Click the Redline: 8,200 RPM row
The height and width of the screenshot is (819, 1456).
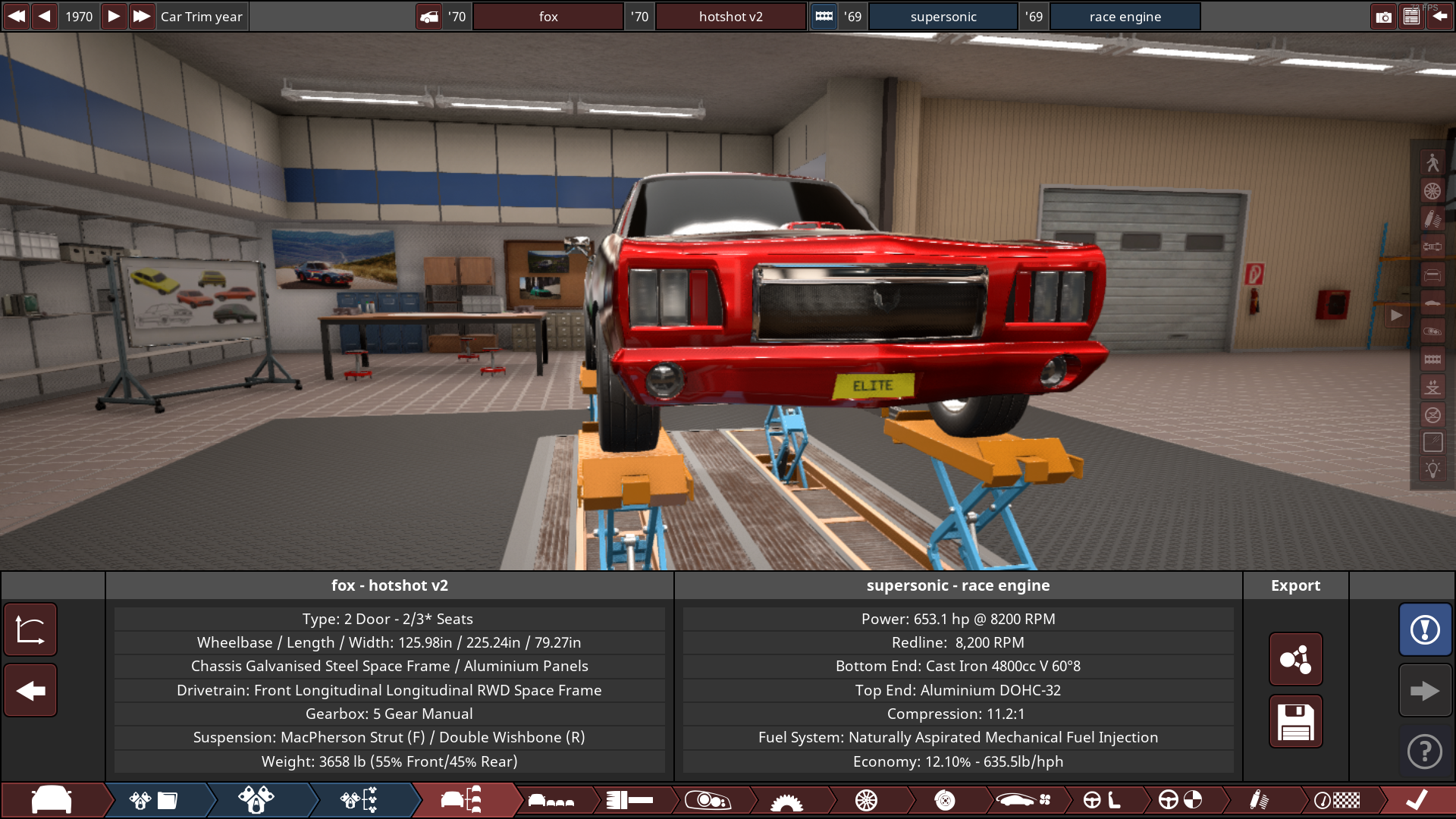[959, 642]
